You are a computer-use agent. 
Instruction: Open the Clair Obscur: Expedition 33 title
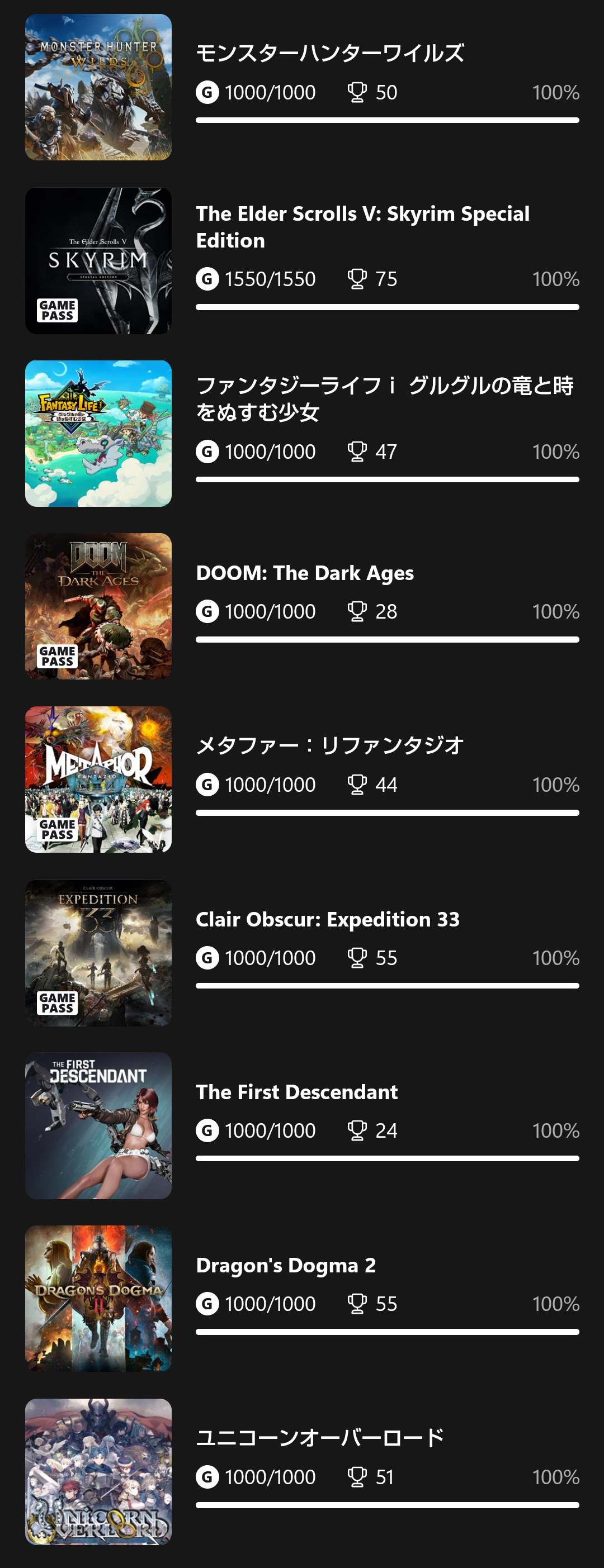tap(327, 919)
